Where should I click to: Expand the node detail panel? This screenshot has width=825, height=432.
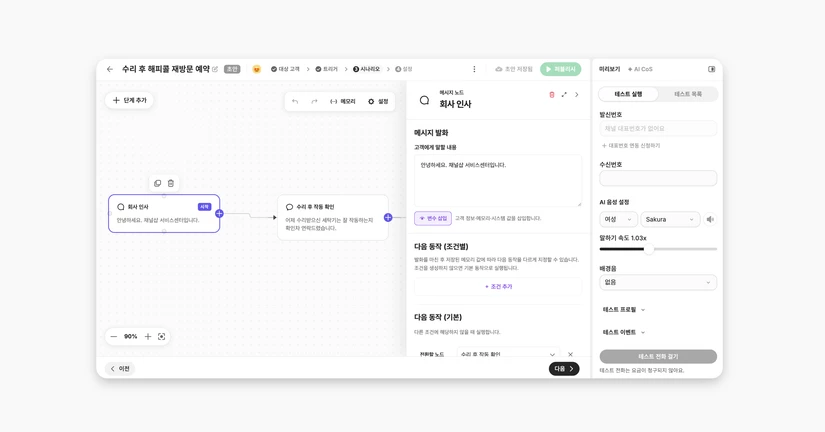coord(564,95)
